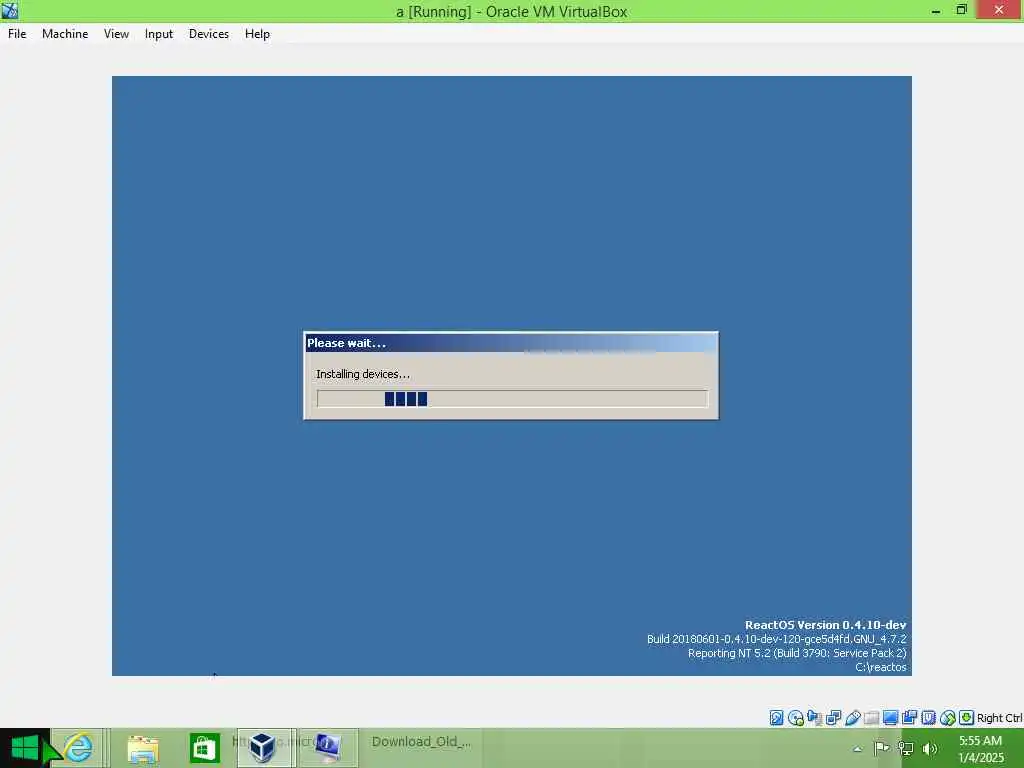Click the USB devices status icon

click(852, 718)
